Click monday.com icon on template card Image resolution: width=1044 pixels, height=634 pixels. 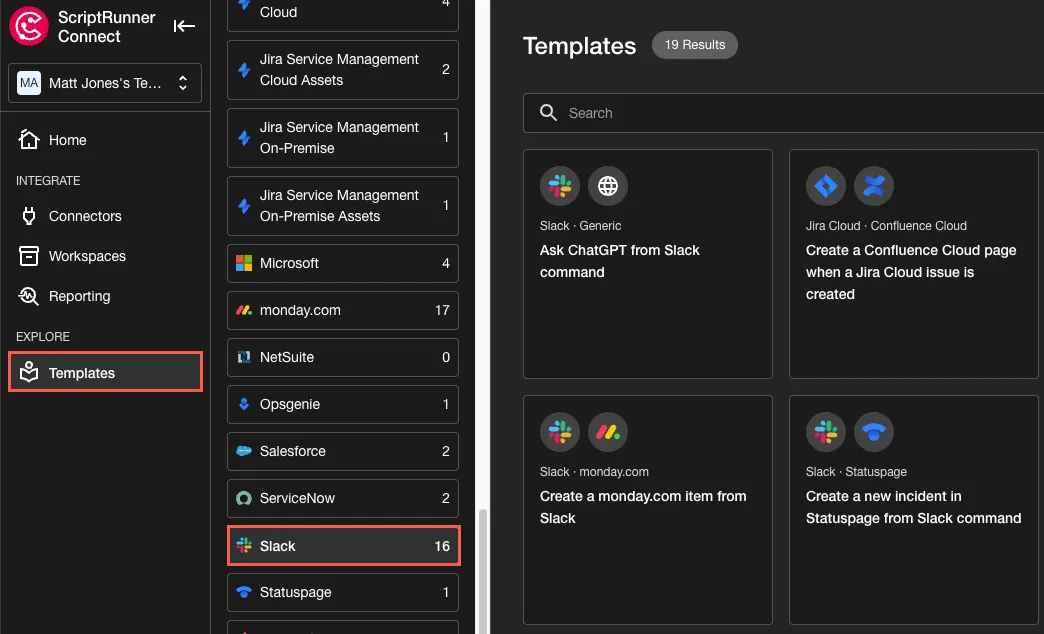608,432
